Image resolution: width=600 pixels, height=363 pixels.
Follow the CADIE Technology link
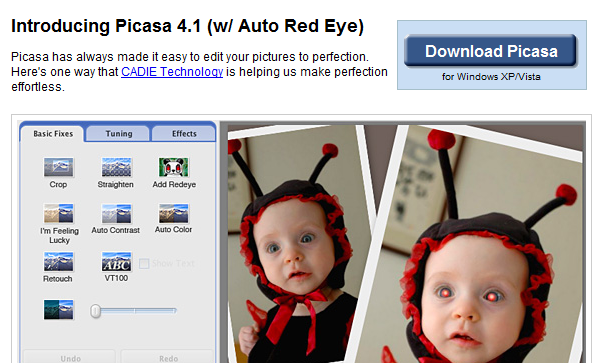coord(172,72)
